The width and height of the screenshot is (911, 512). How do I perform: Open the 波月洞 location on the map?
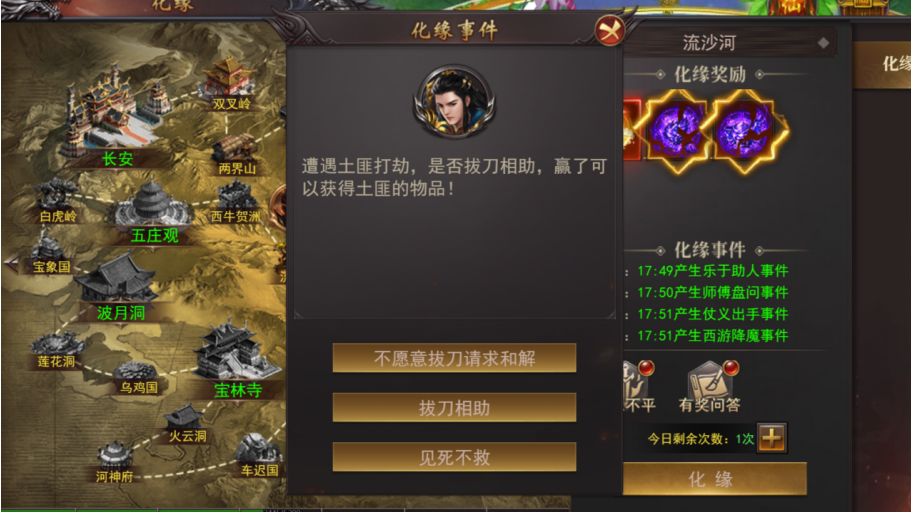(117, 279)
